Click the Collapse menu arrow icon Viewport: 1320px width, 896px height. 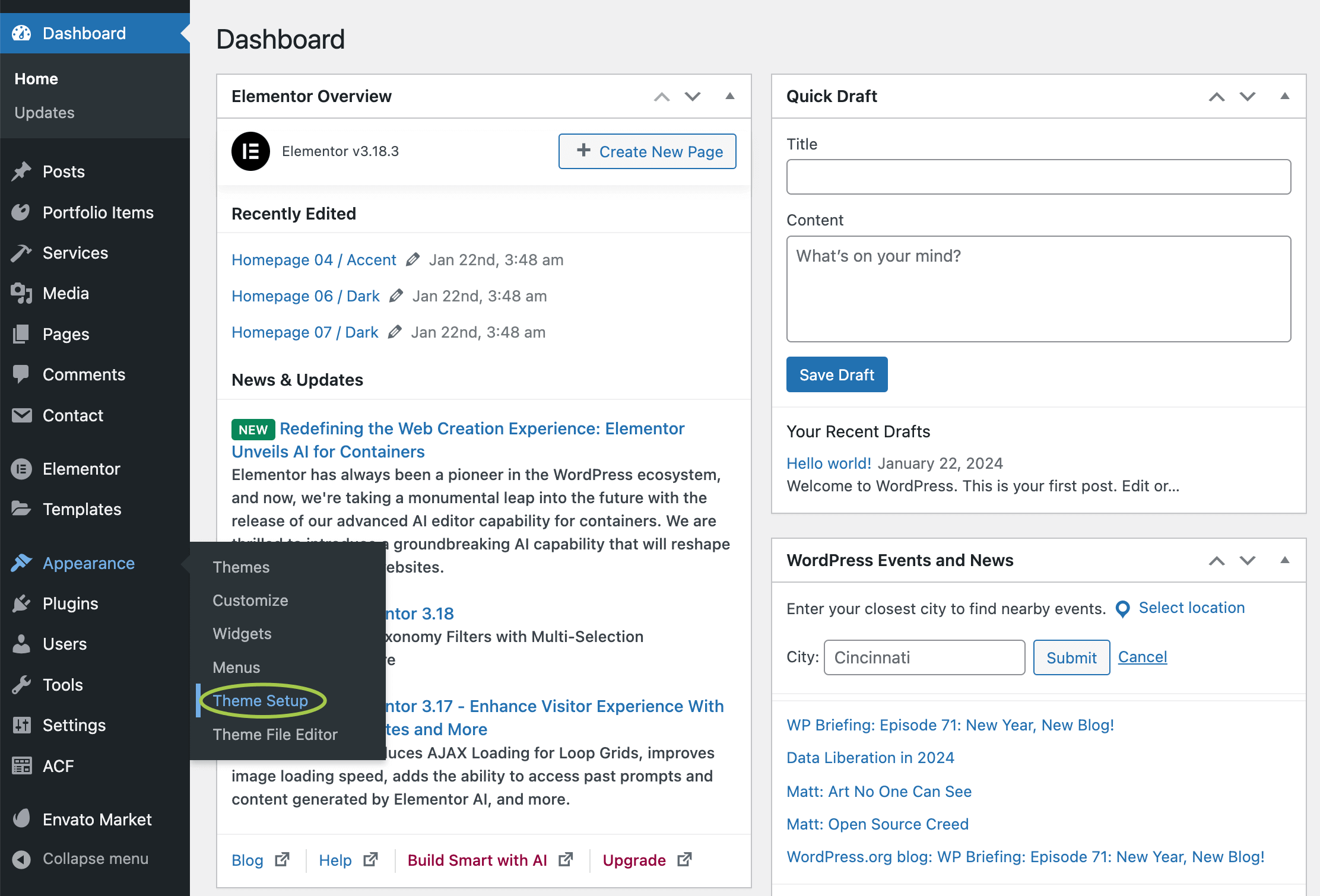pos(21,859)
